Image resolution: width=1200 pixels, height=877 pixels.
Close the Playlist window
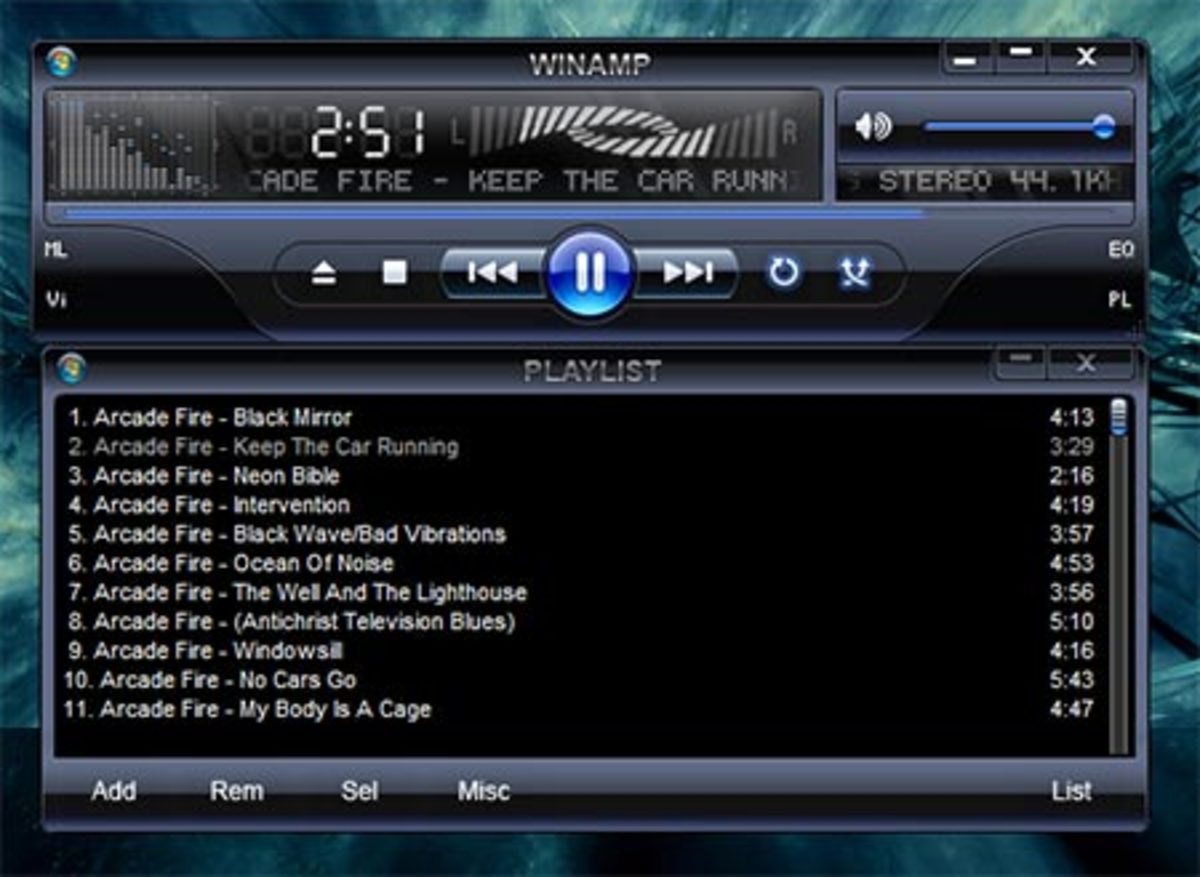tap(1088, 362)
